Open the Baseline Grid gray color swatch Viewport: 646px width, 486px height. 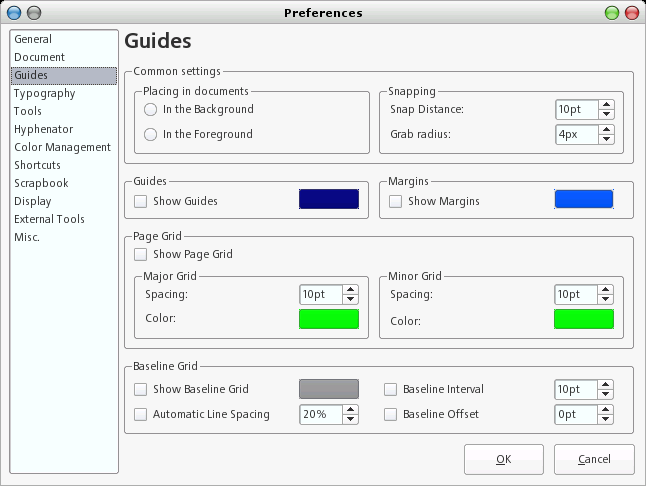pyautogui.click(x=329, y=389)
